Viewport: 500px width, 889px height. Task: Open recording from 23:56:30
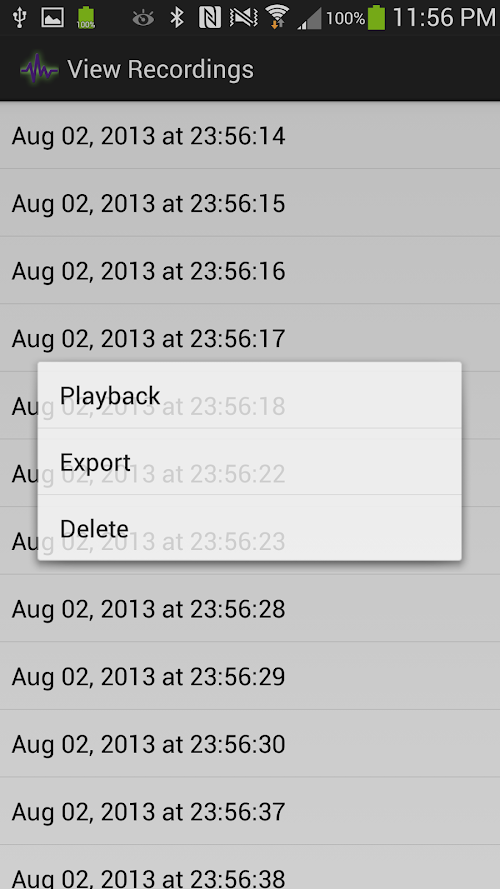pyautogui.click(x=250, y=743)
